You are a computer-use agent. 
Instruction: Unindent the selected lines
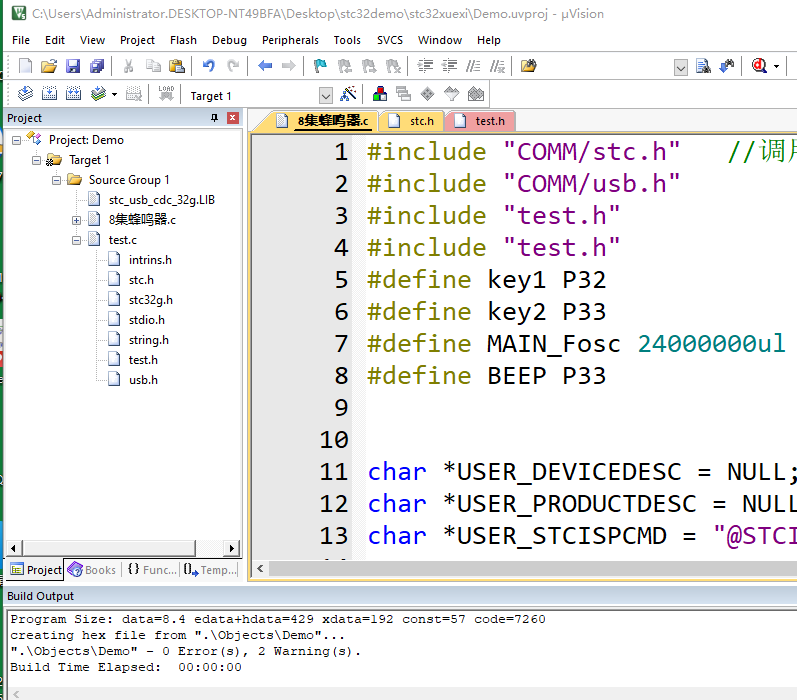(449, 66)
